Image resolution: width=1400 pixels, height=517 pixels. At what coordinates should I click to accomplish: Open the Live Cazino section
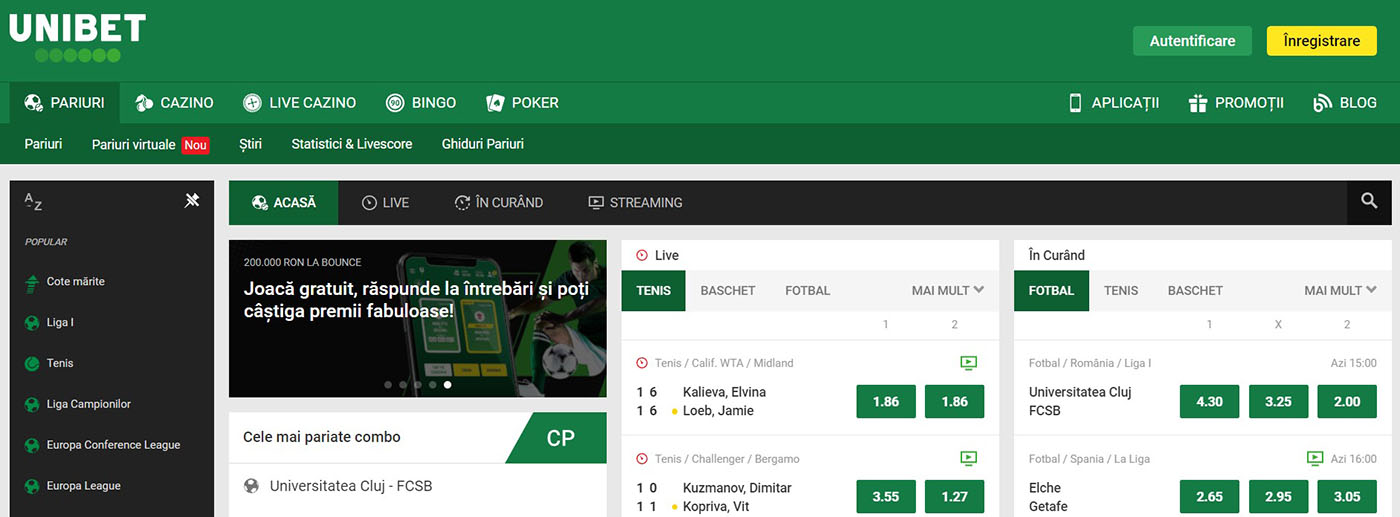[x=299, y=102]
